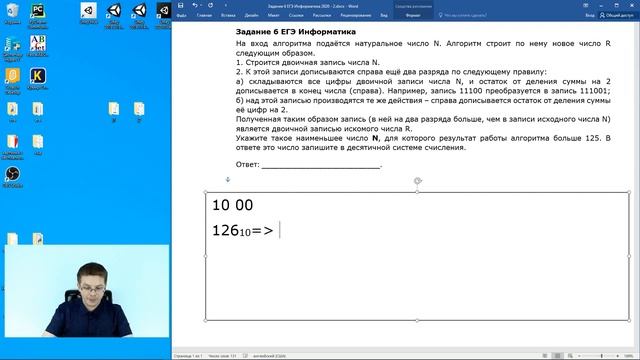Open the Ribbon Display Options button
The height and width of the screenshot is (360, 640).
pos(586,5)
